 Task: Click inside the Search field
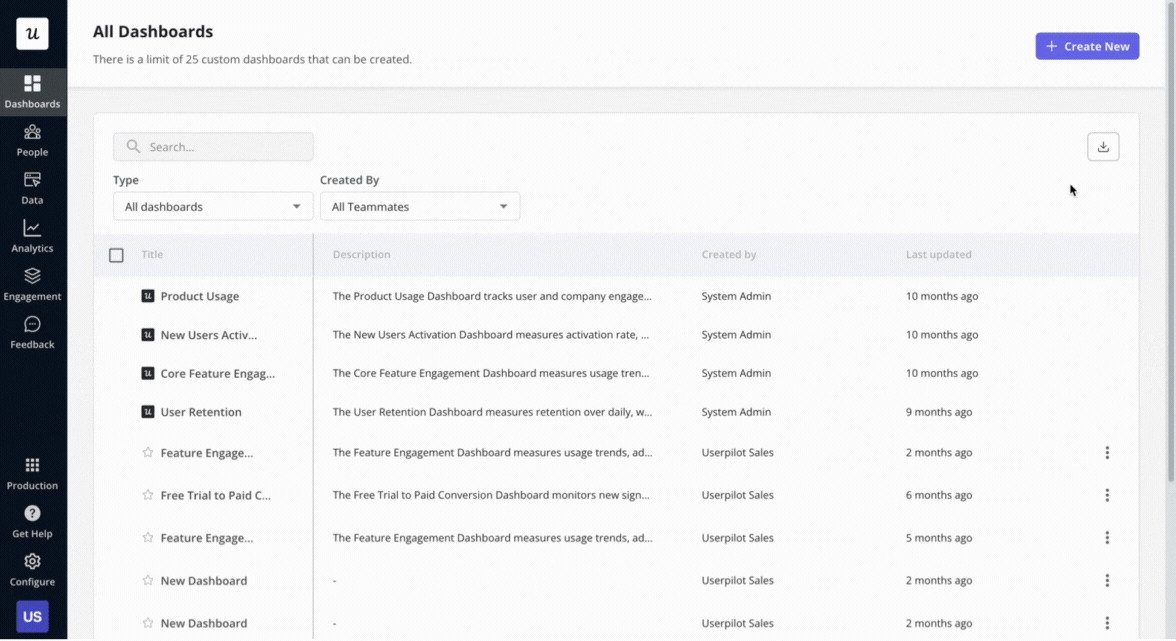pos(213,146)
